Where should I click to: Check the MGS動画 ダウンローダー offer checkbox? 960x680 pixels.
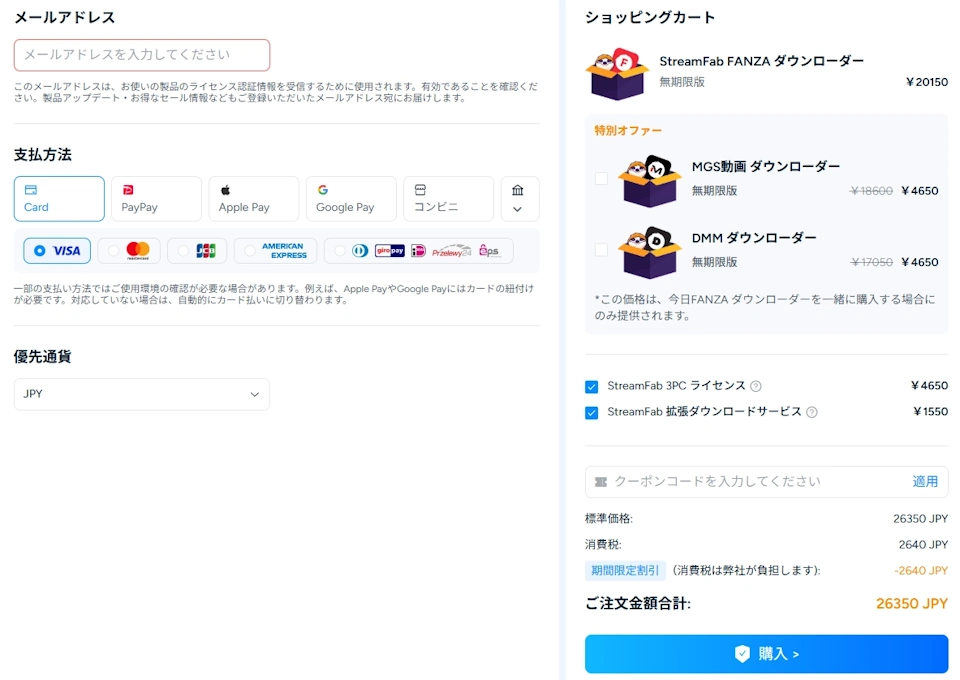(x=601, y=179)
